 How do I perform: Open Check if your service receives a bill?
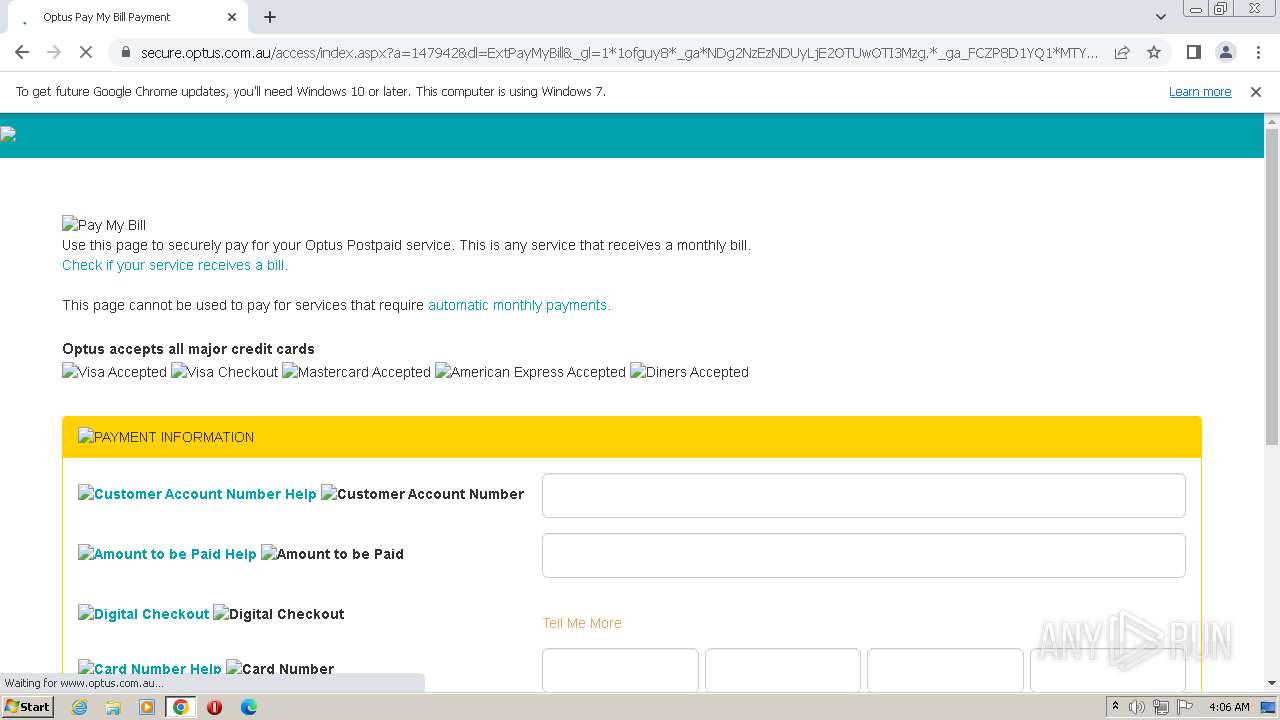[x=175, y=265]
